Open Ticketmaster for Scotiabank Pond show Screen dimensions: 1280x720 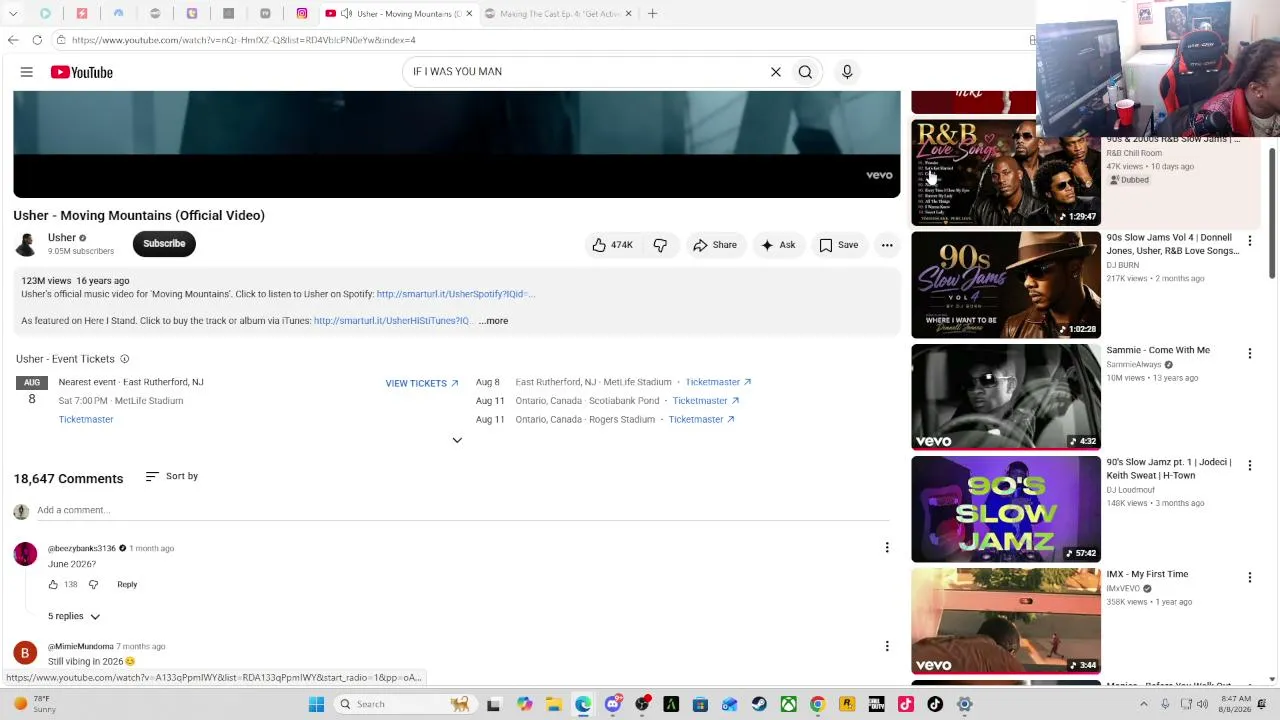click(705, 401)
